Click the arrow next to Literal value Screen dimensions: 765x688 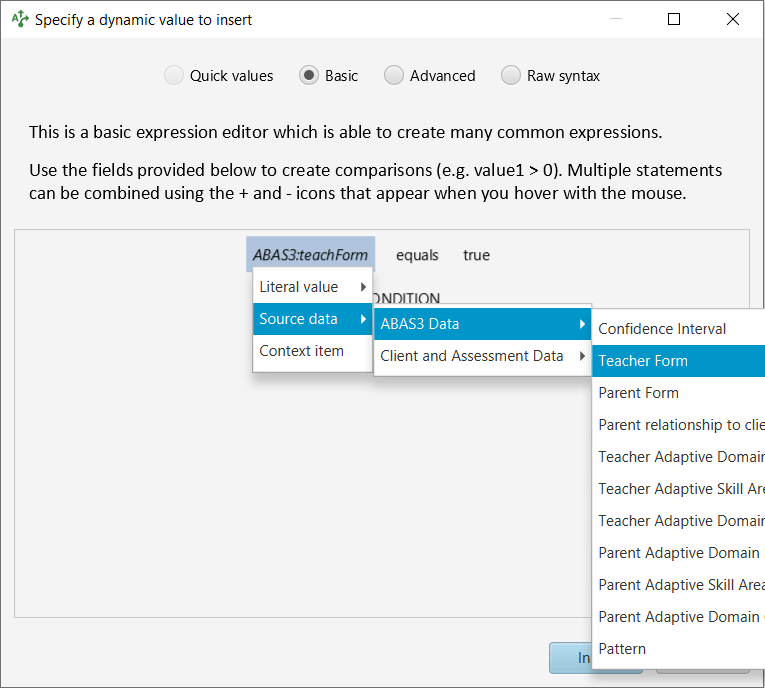click(x=363, y=287)
